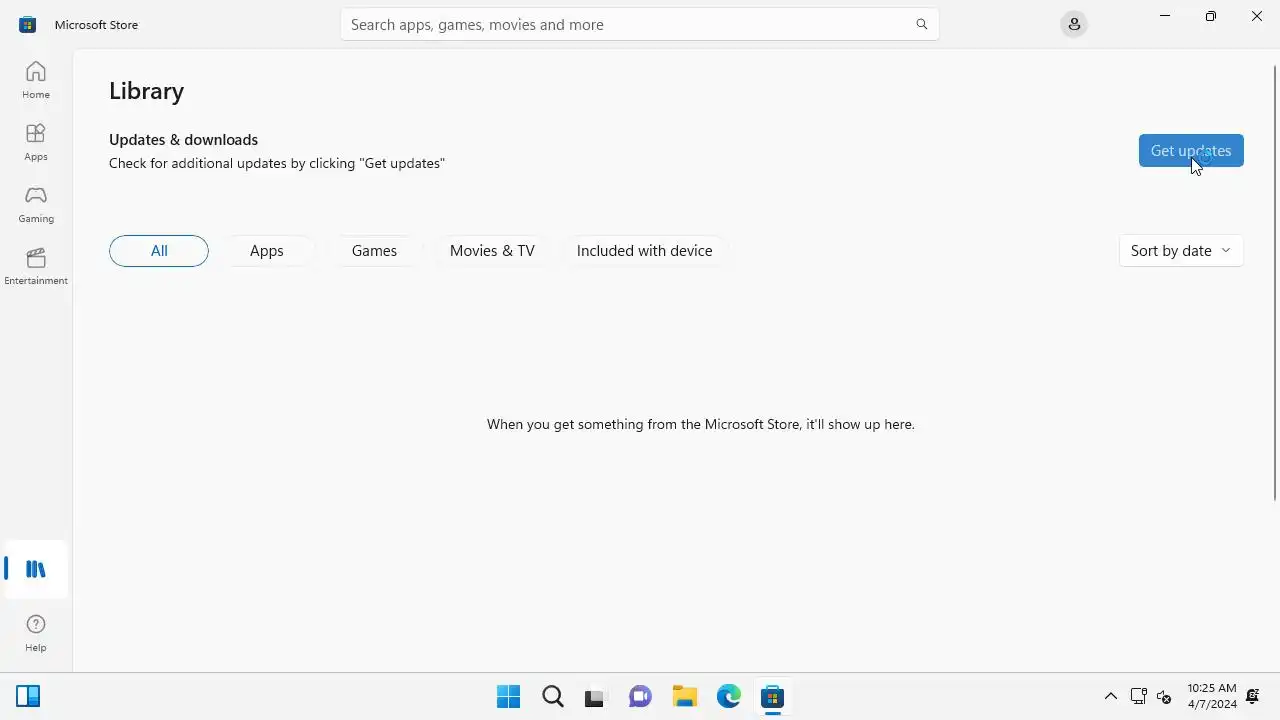Open taskbar Search
Screen dimensions: 1280x720
pos(552,696)
